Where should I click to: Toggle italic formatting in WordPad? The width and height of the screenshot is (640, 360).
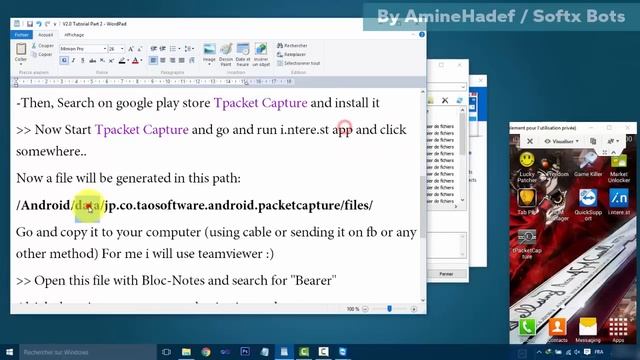click(73, 60)
